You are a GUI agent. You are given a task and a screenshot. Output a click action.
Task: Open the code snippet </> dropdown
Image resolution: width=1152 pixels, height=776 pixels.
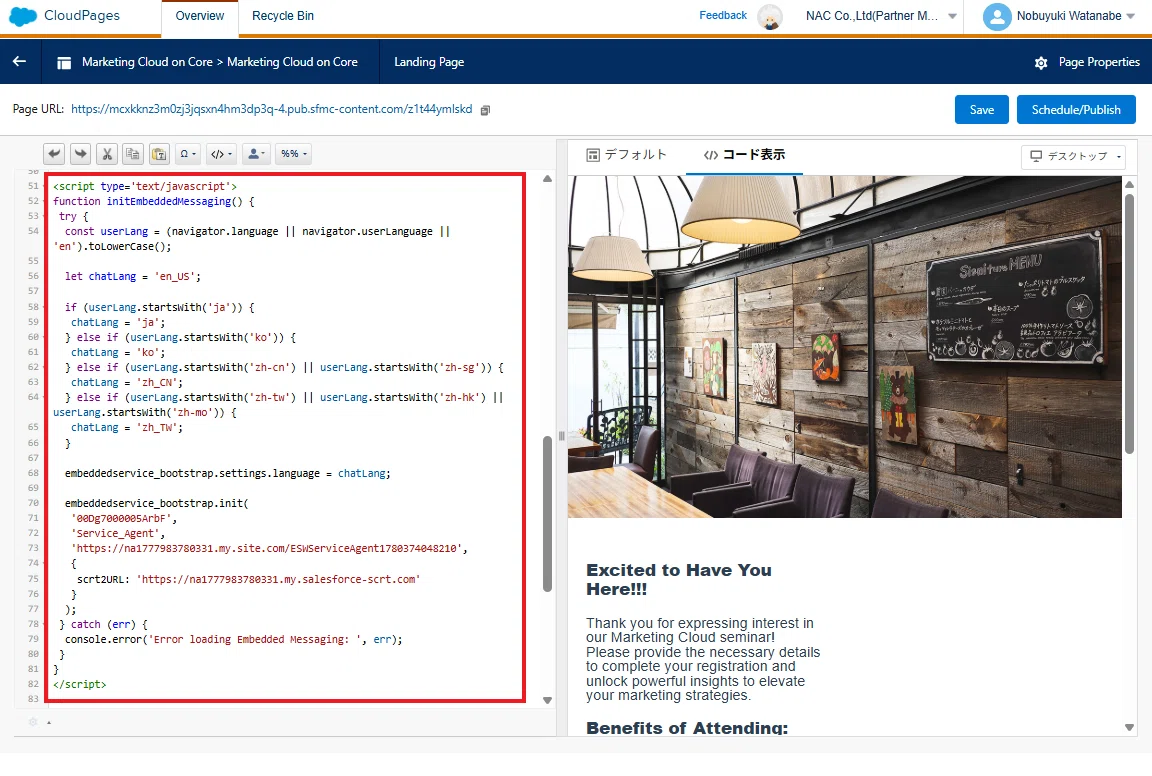click(x=221, y=154)
